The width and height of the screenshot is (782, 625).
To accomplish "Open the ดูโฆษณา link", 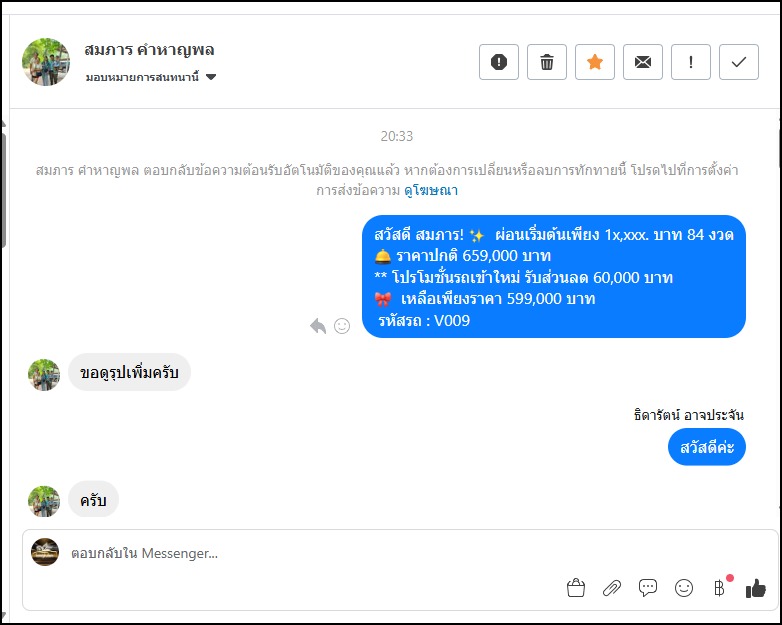I will point(431,190).
